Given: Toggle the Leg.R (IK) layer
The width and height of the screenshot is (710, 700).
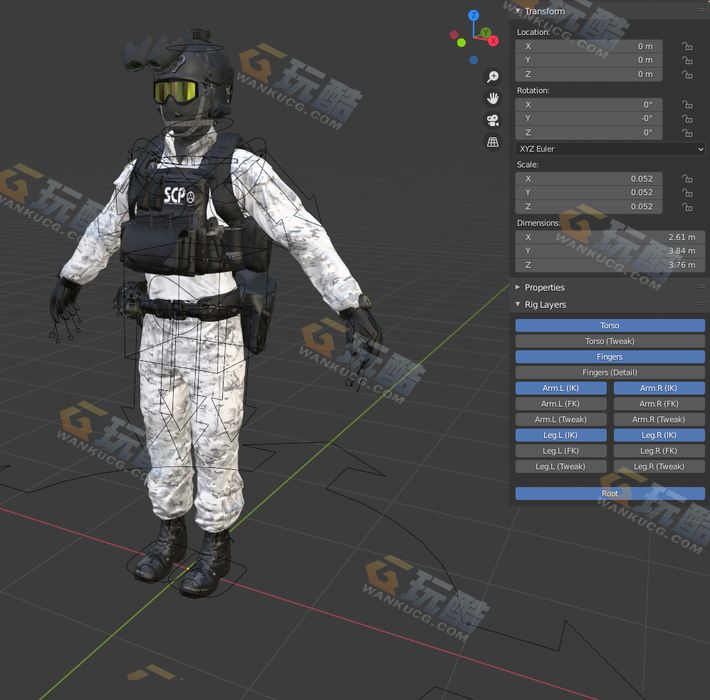Looking at the screenshot, I should (x=659, y=435).
